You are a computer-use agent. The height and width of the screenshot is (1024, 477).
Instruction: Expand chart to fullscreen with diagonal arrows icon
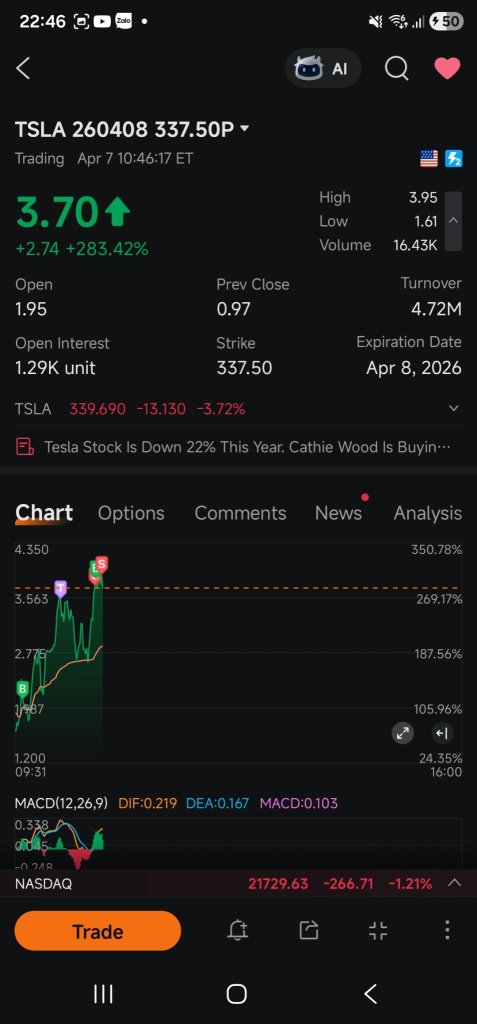[403, 733]
